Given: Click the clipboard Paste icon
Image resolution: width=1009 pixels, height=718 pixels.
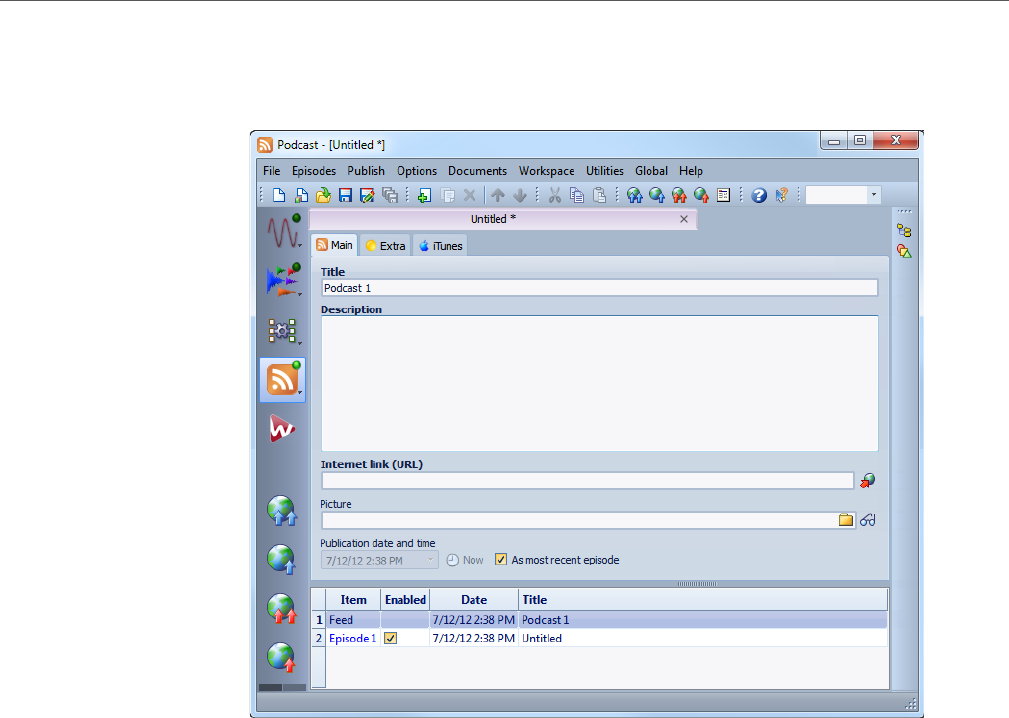Looking at the screenshot, I should (x=599, y=195).
